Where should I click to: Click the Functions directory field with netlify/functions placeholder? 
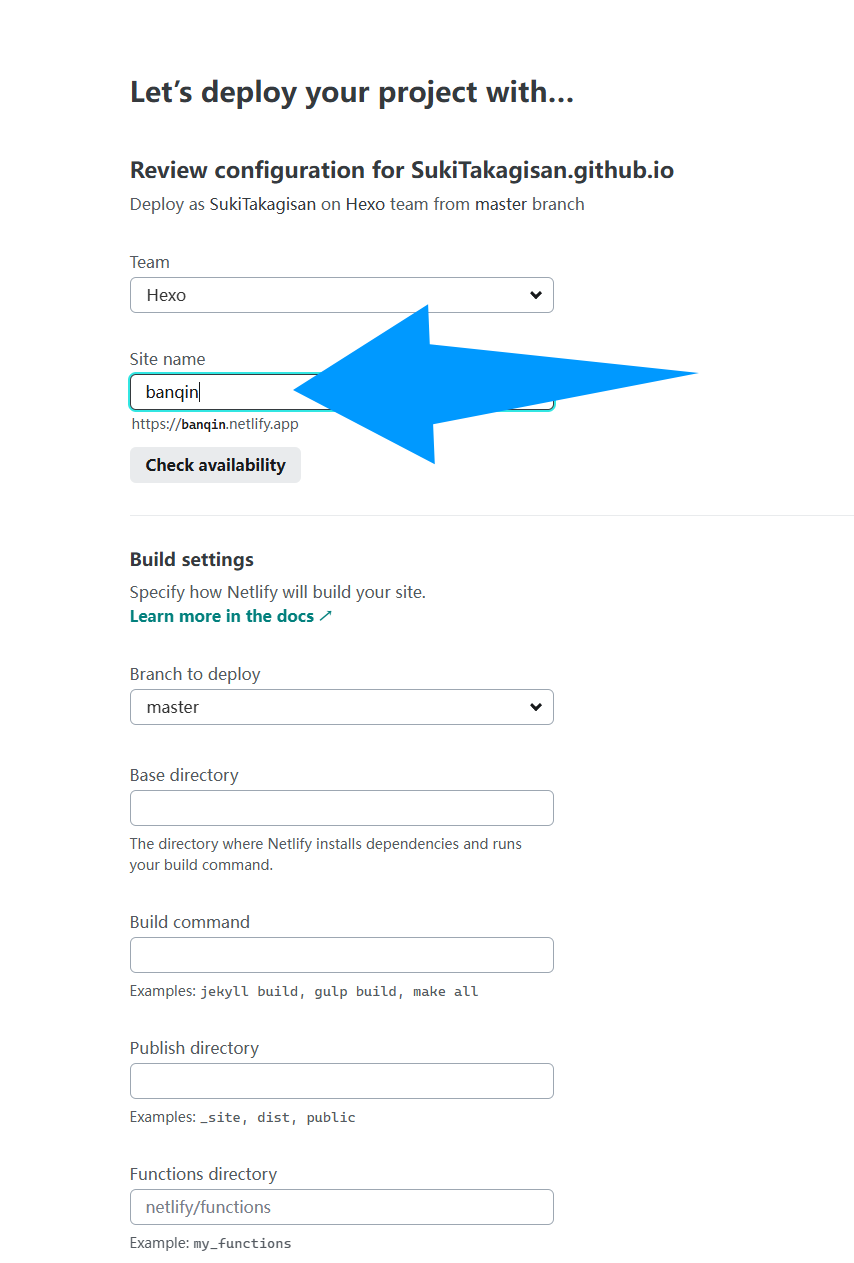[341, 1207]
